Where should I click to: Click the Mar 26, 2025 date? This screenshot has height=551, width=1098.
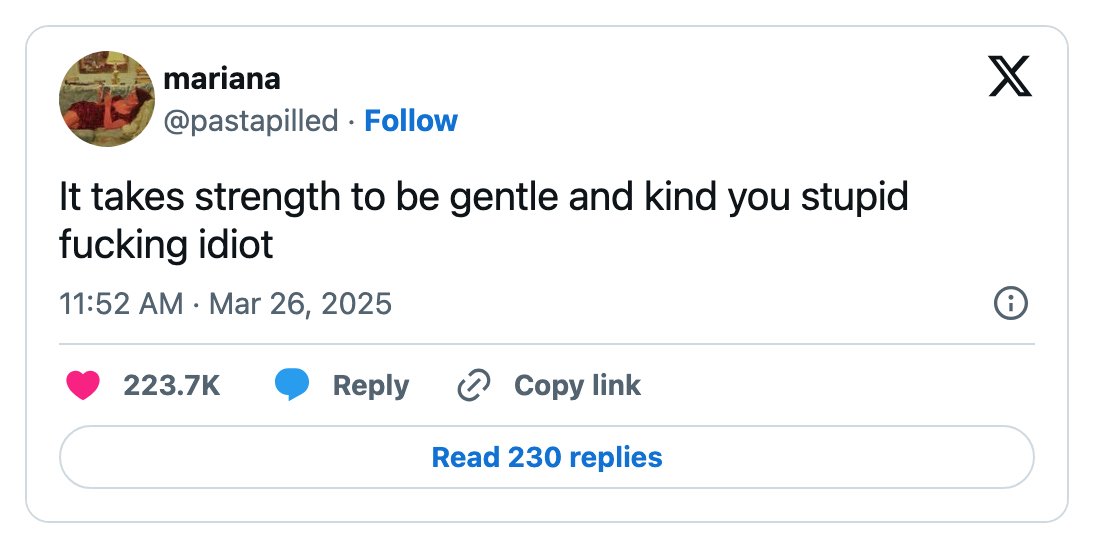(300, 304)
